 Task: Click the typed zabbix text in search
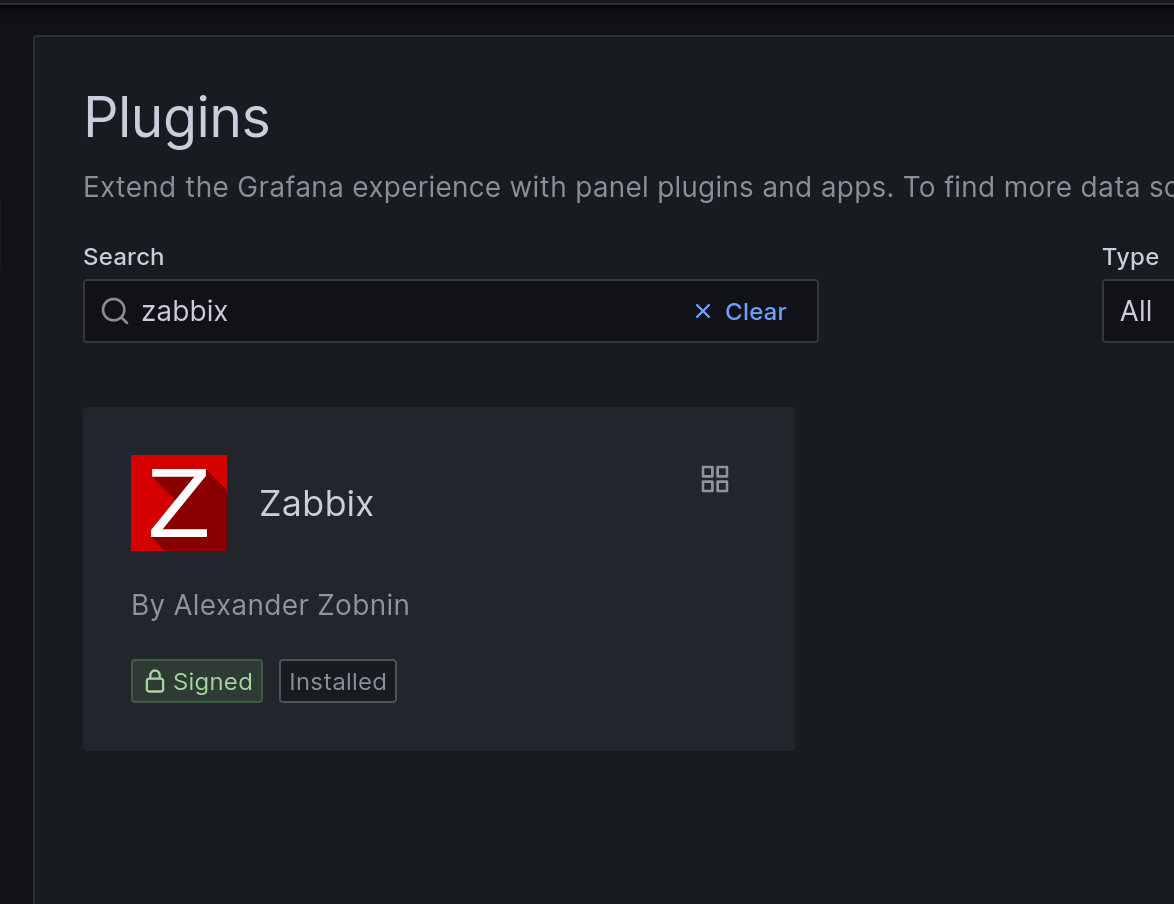point(185,312)
